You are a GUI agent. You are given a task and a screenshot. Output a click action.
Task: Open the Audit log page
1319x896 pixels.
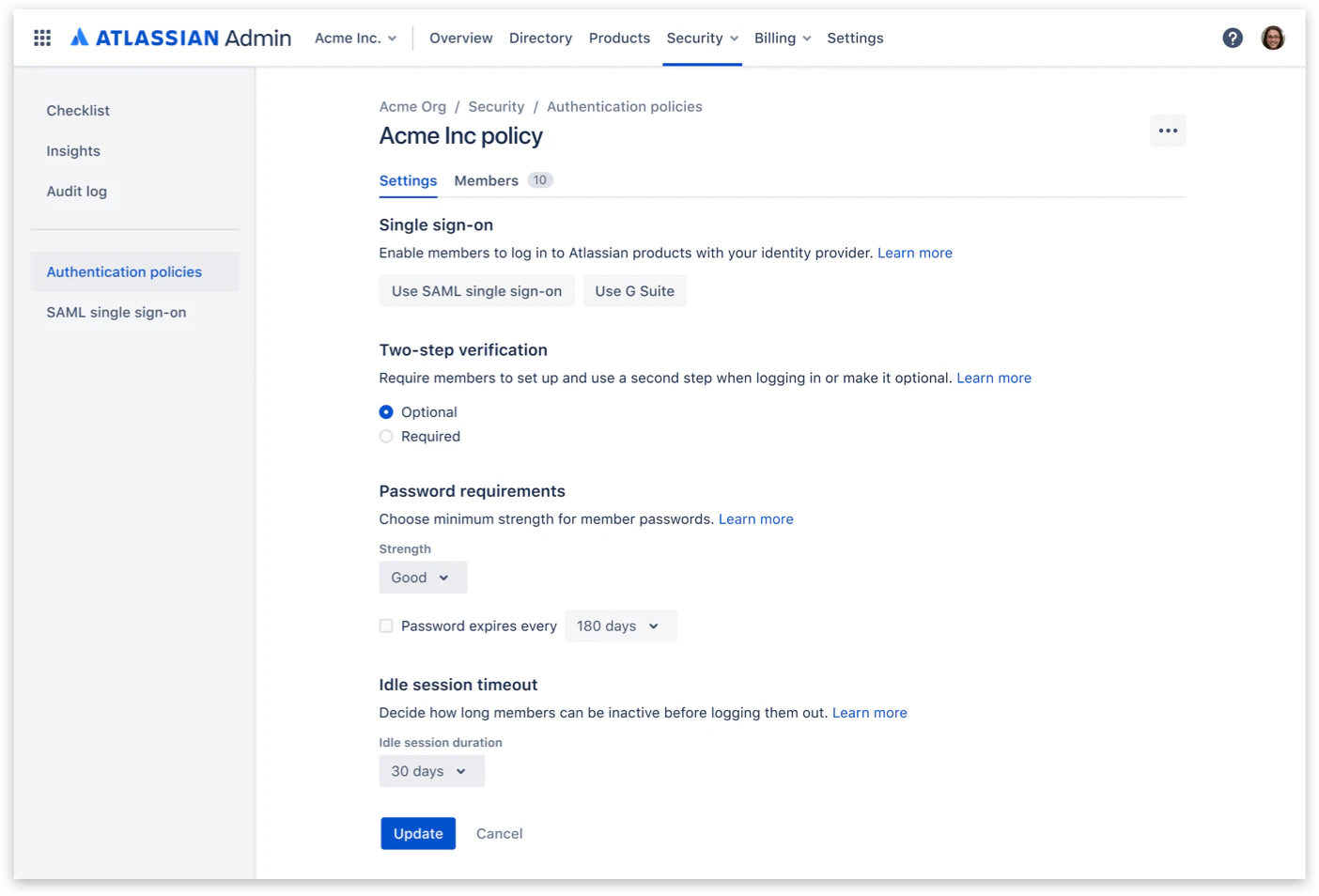pyautogui.click(x=76, y=191)
